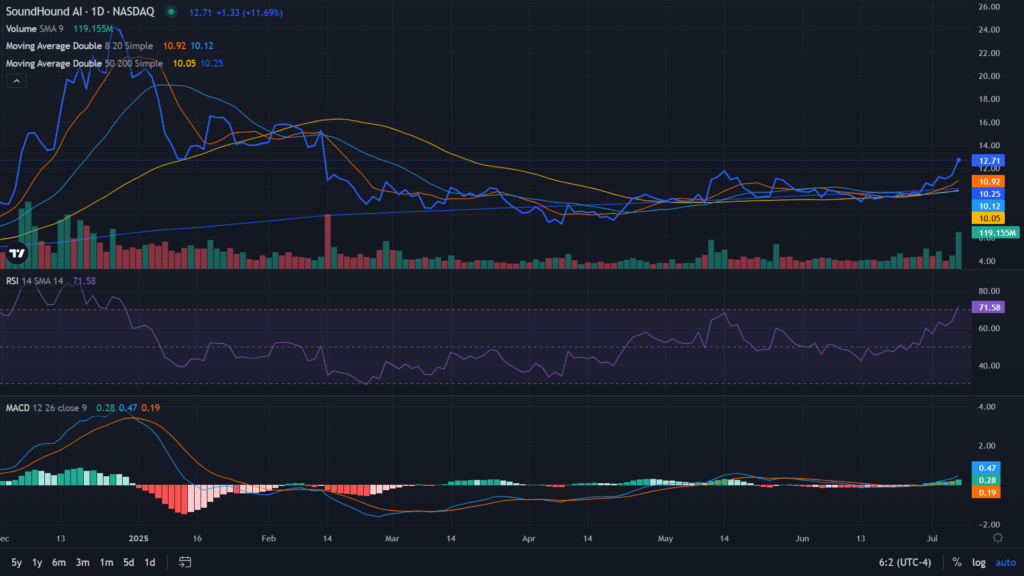
Task: Select the Volume SMA 9 legend
Action: click(x=35, y=29)
